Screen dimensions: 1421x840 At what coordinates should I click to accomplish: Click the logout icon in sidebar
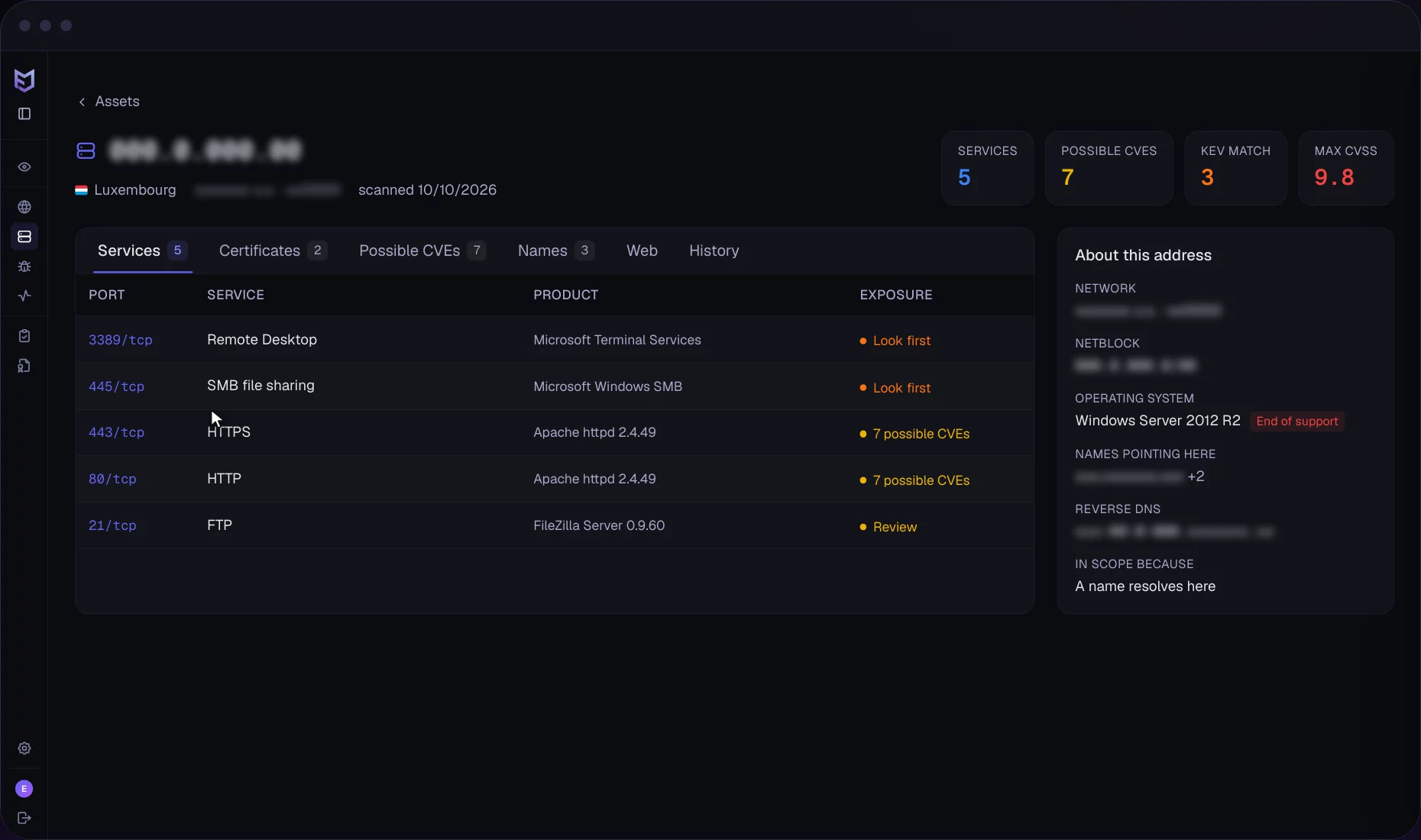24,818
